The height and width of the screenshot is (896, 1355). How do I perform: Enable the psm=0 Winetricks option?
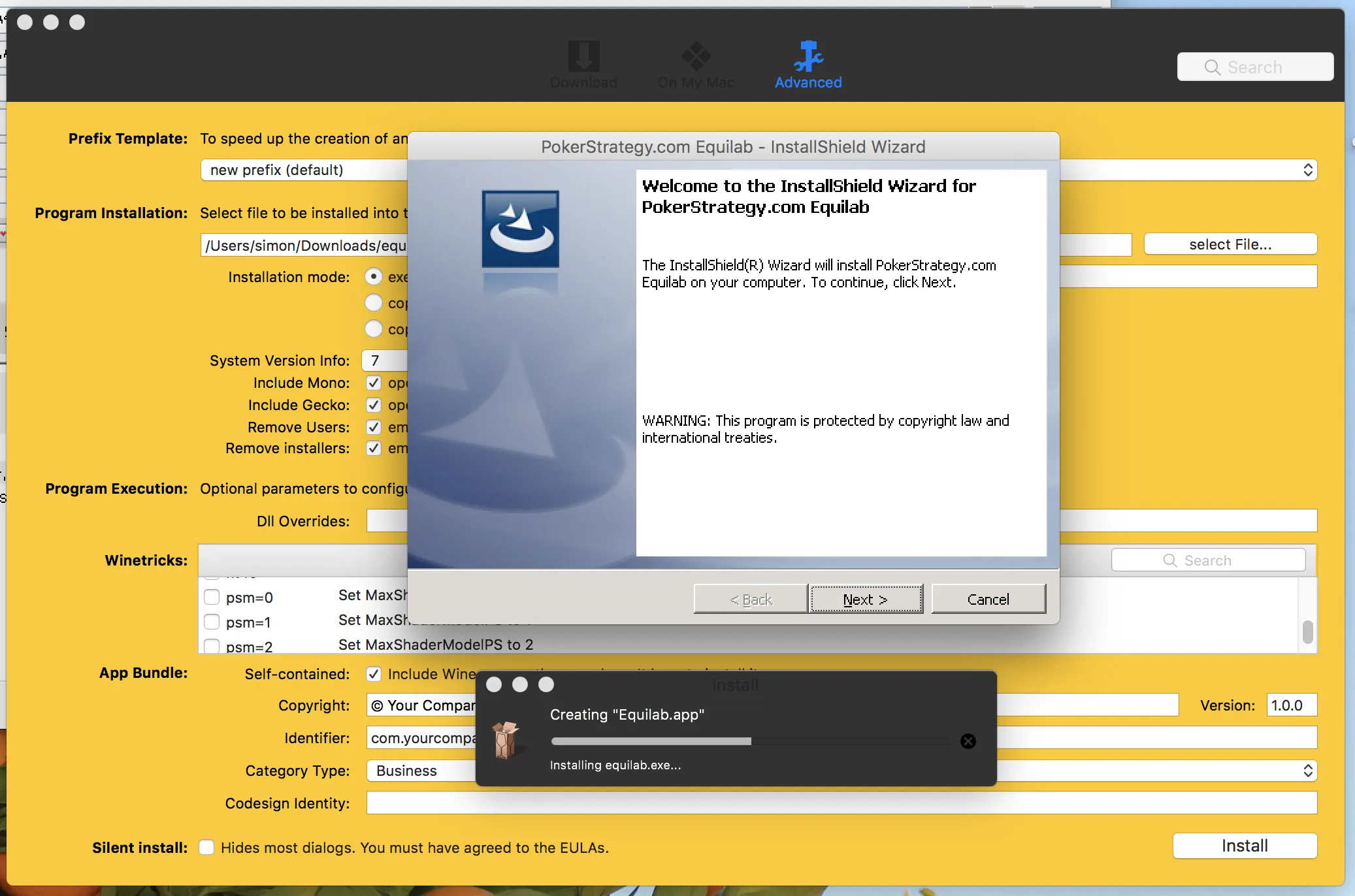tap(211, 596)
